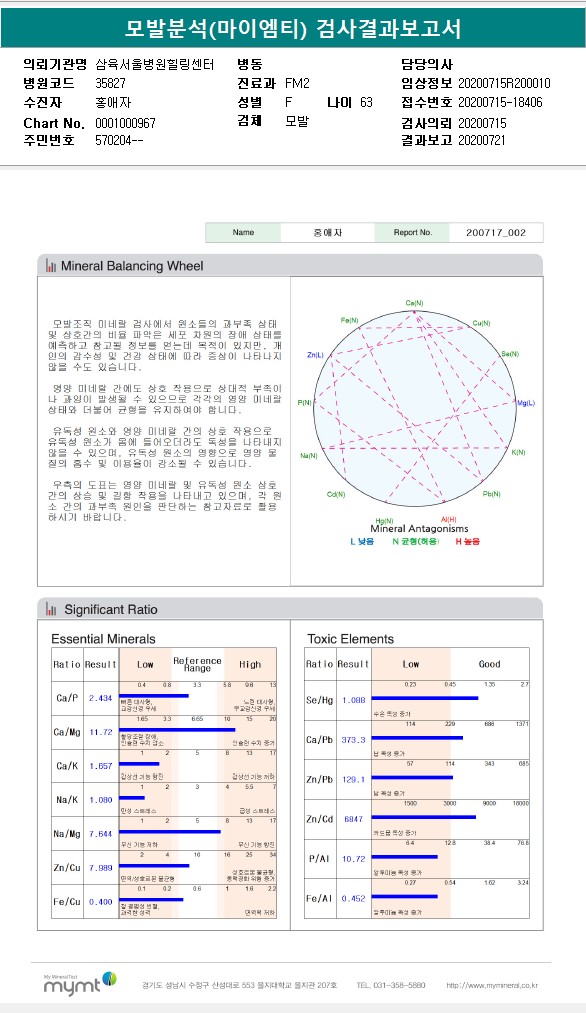Click the Zn/Pb result 129.1

click(x=353, y=780)
